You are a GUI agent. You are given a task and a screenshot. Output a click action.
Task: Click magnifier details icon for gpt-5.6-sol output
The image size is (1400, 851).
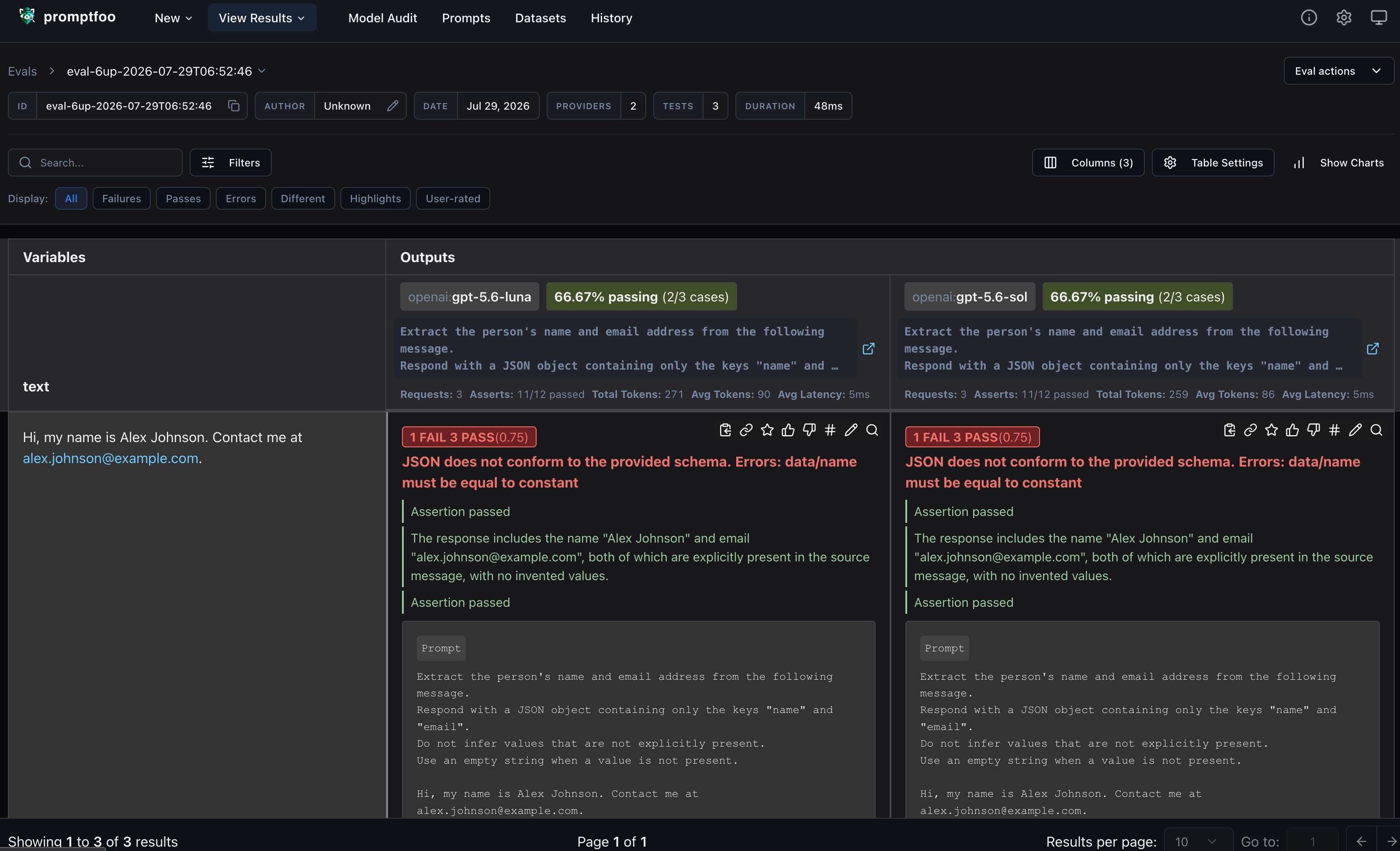pyautogui.click(x=1376, y=430)
